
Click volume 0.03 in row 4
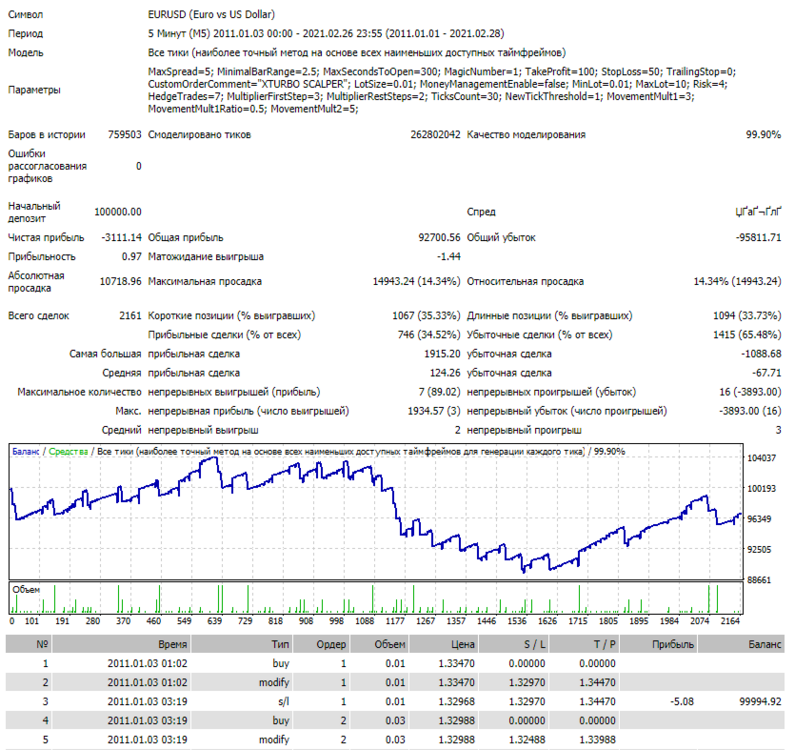point(395,721)
